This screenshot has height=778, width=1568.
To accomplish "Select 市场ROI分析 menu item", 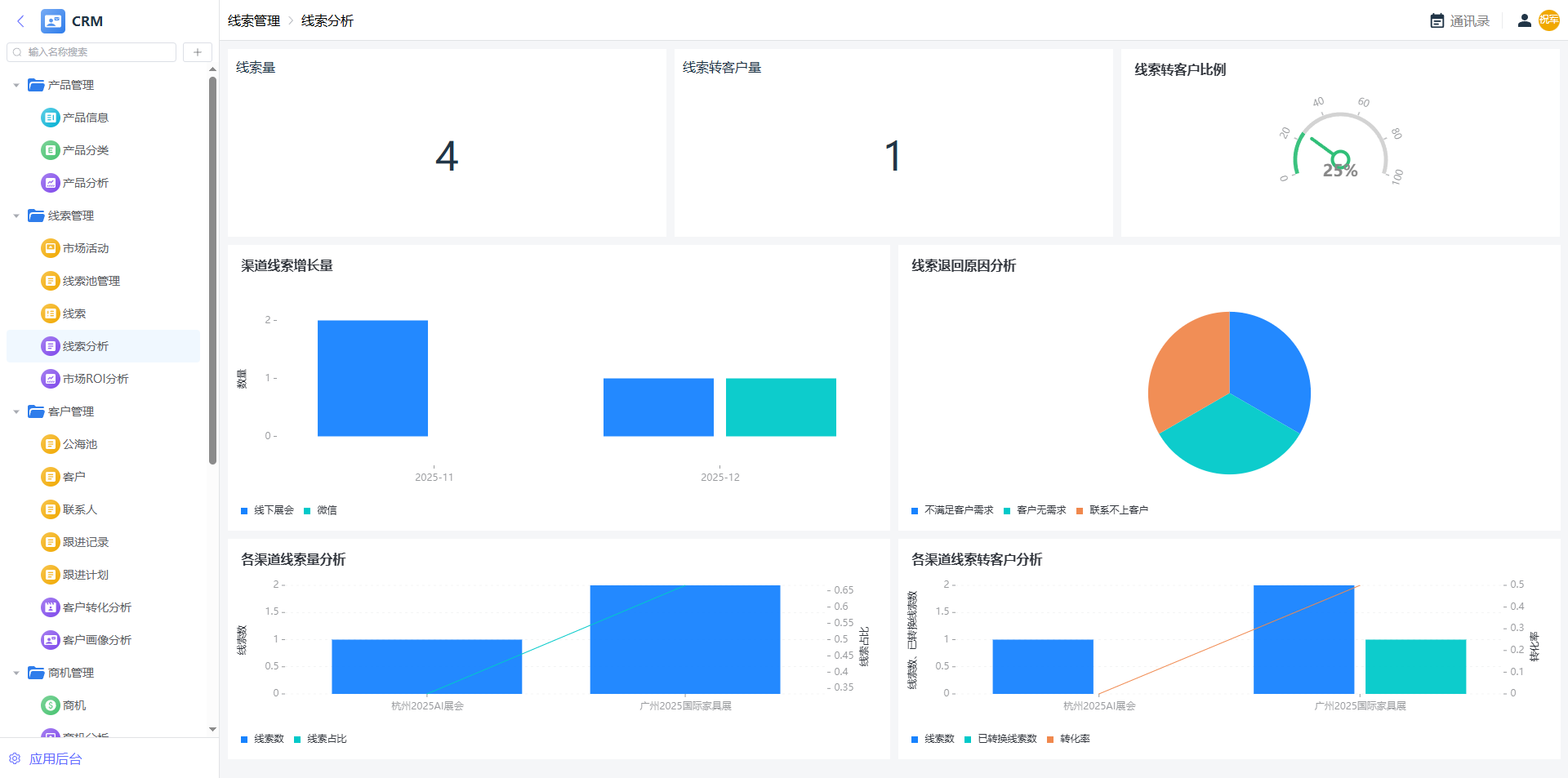I will (x=95, y=379).
